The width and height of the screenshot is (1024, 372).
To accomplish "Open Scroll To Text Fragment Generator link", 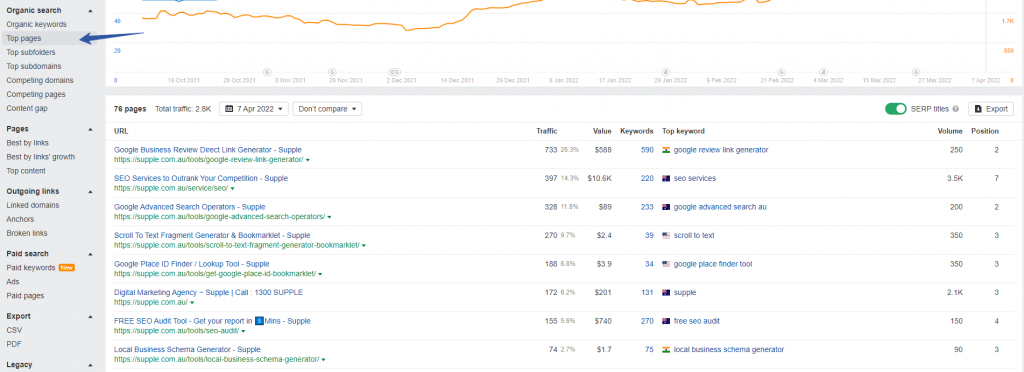I will [x=212, y=236].
